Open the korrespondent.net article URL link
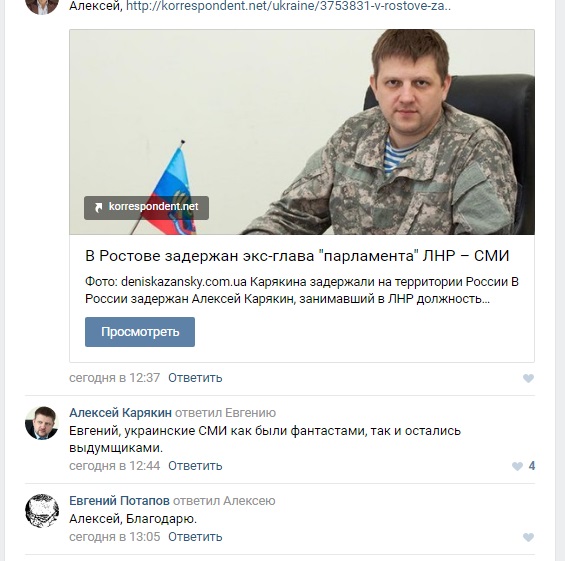Viewport: 565px width, 561px height. pyautogui.click(x=288, y=6)
